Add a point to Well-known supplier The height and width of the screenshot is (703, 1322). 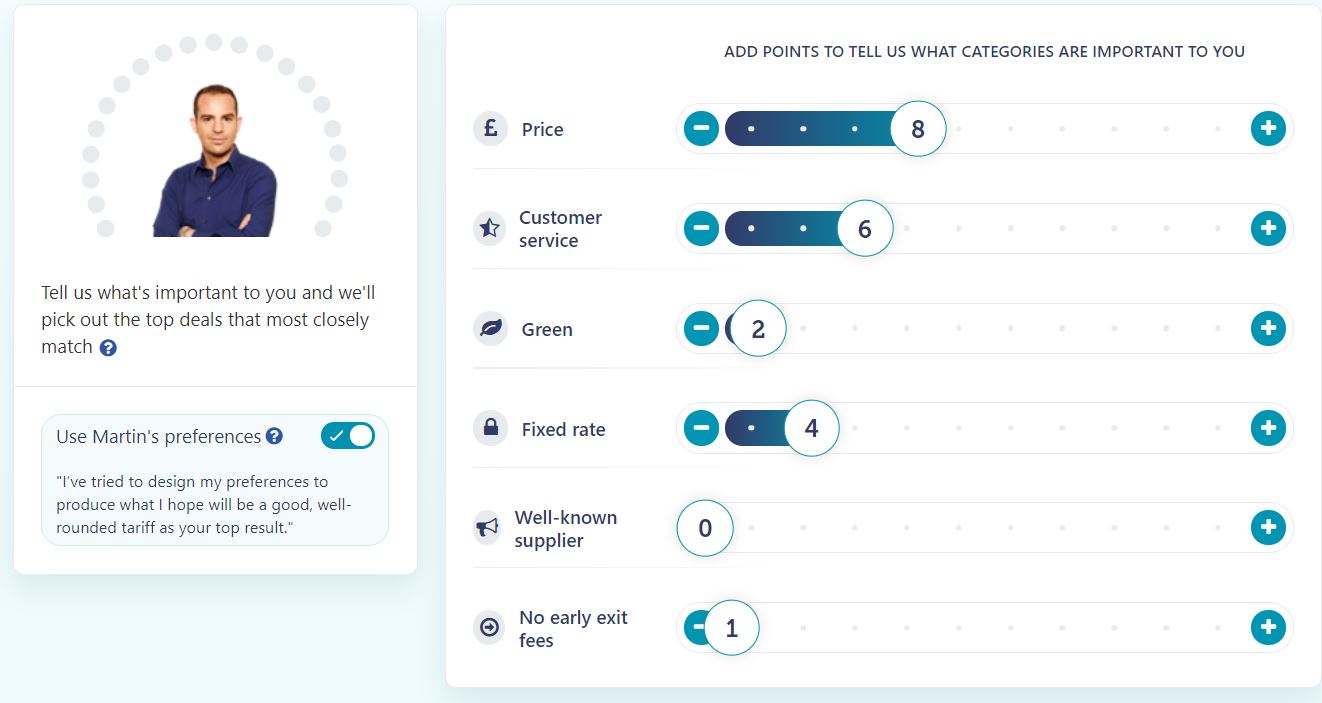pos(1268,528)
